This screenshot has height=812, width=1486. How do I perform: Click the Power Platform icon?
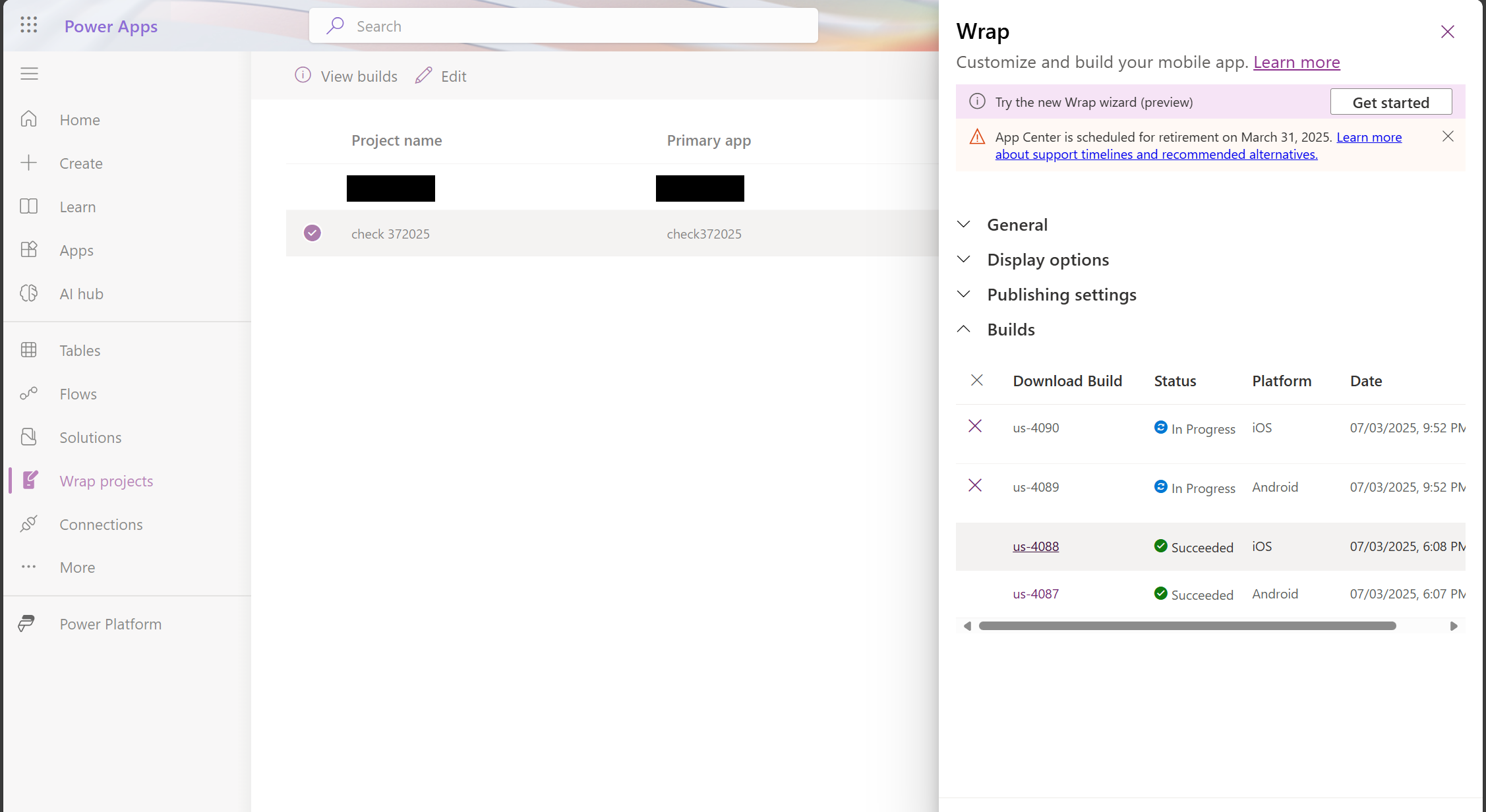(27, 623)
